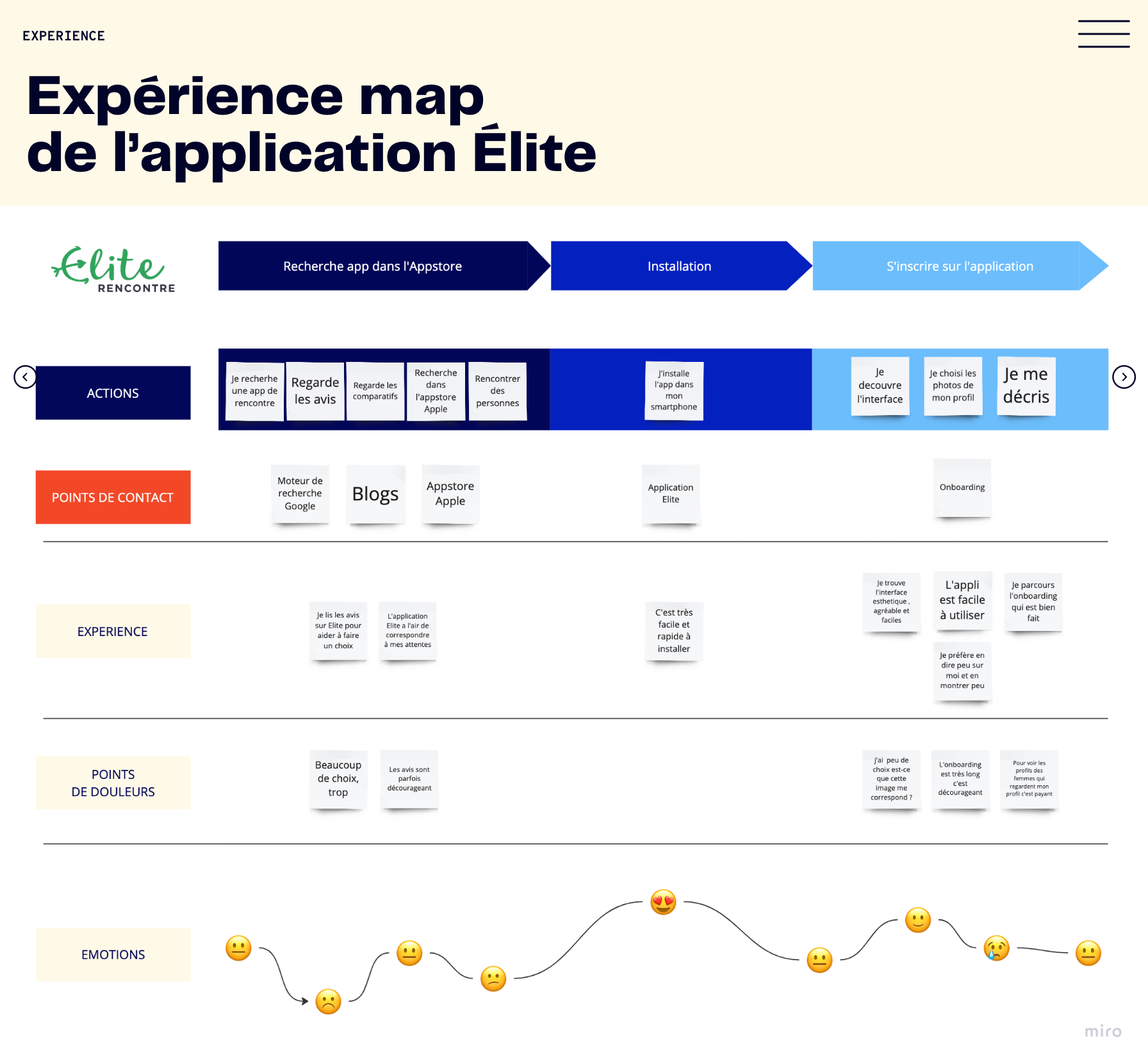1148x1055 pixels.
Task: Select 'J'ai peu de choix' pain point note
Action: pyautogui.click(x=892, y=779)
